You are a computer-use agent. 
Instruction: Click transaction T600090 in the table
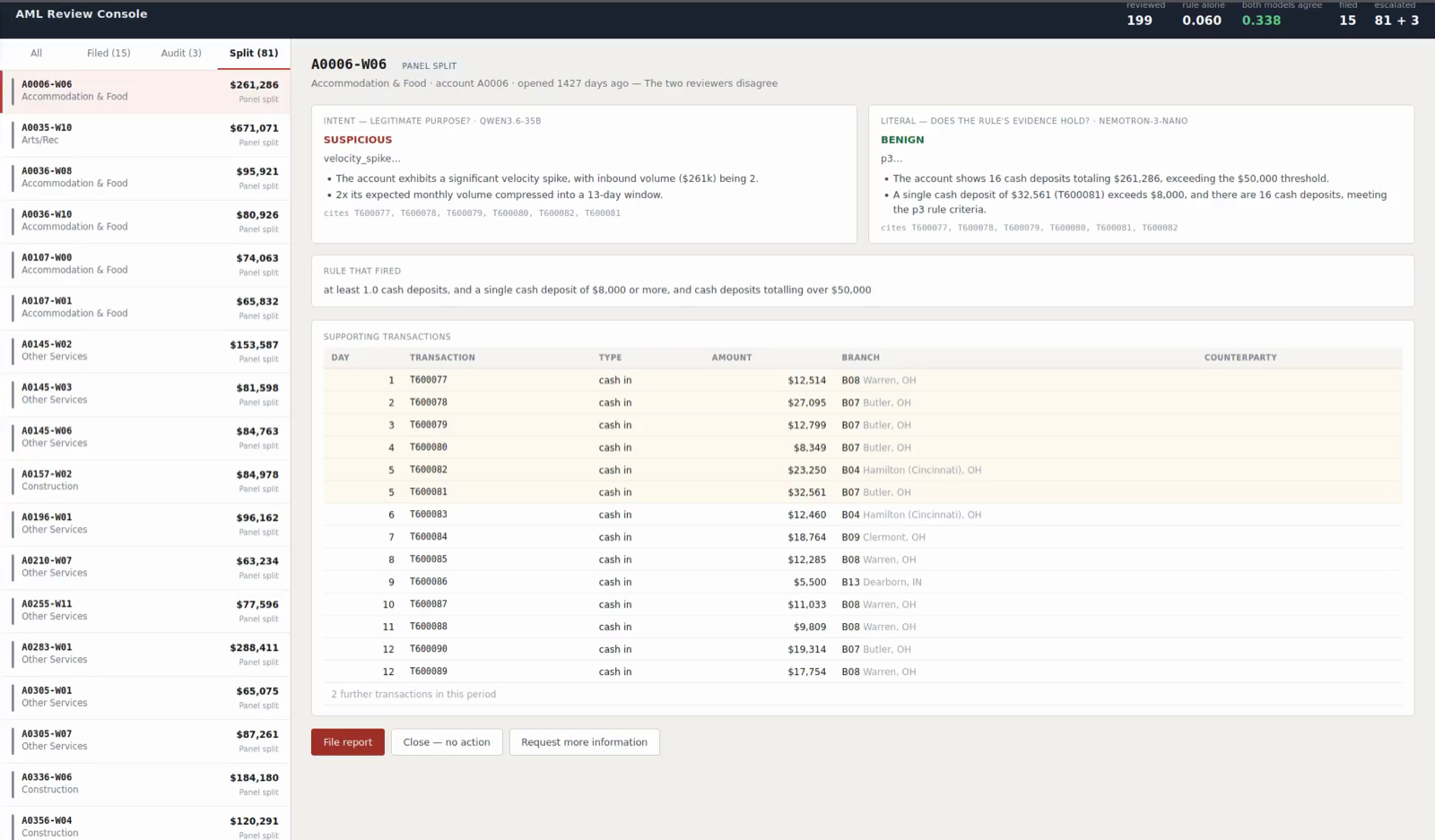click(x=863, y=649)
